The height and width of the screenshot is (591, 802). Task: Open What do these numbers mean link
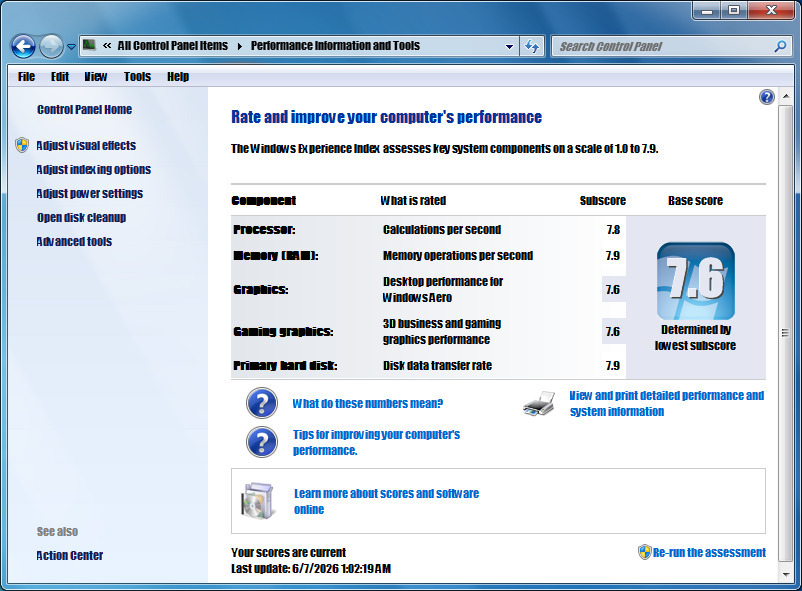(368, 404)
